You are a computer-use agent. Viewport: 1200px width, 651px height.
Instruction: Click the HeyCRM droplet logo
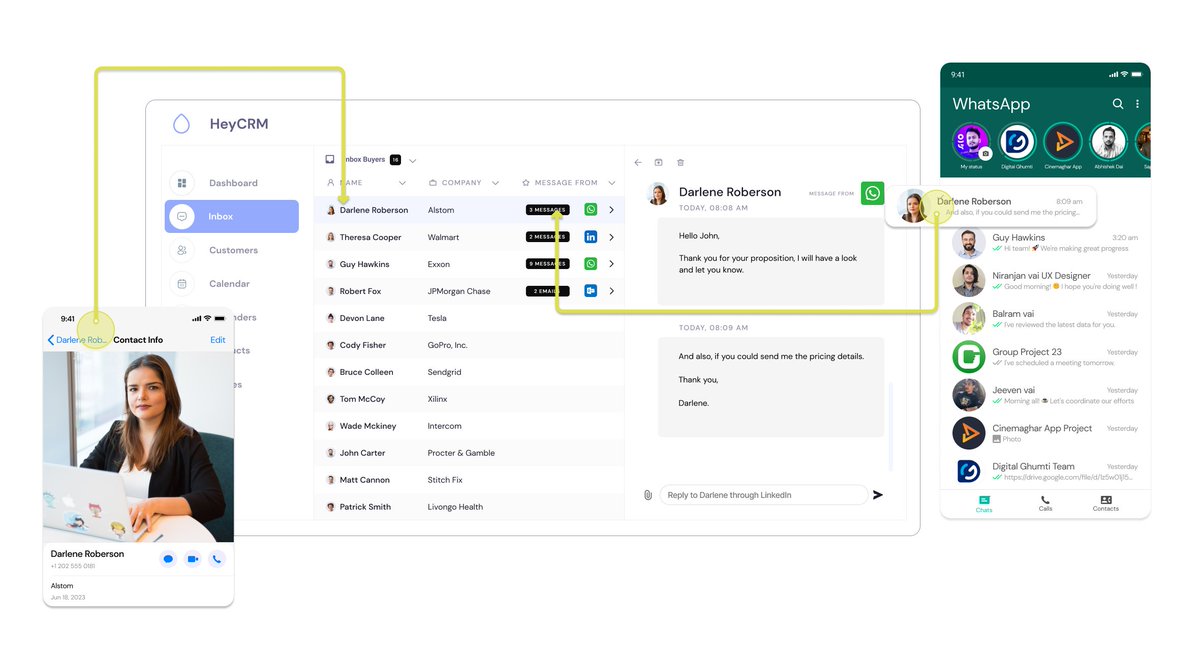[x=181, y=124]
